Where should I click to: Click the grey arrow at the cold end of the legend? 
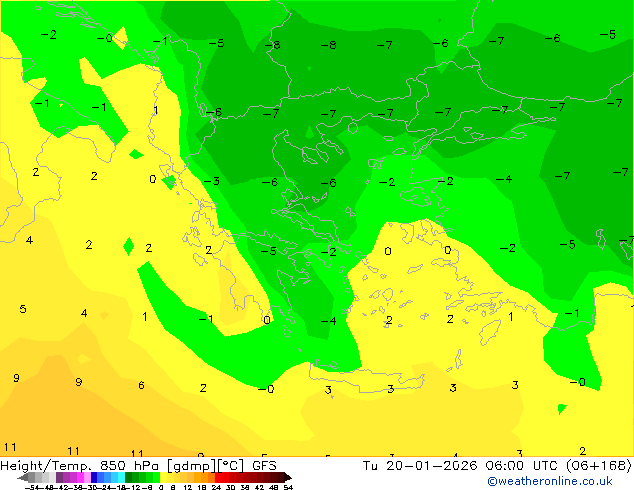23,477
